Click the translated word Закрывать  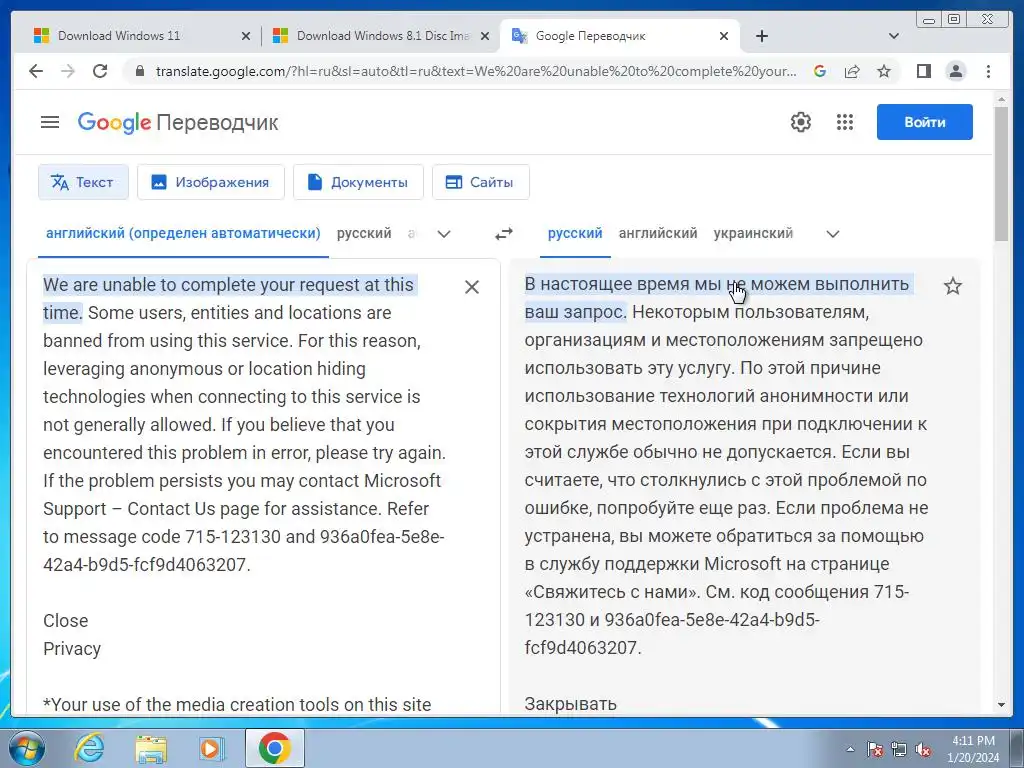pyautogui.click(x=570, y=704)
